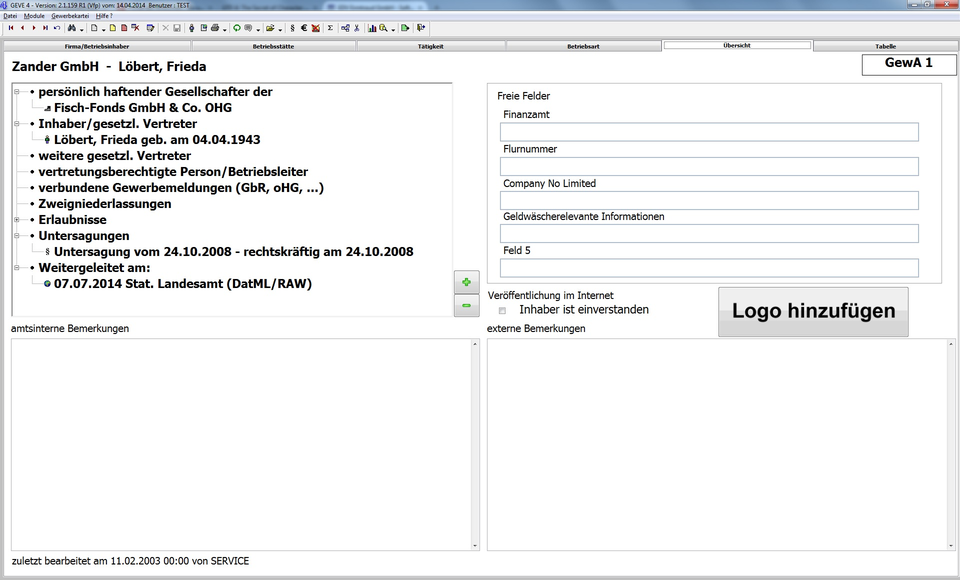960x580 pixels.
Task: Switch to the Tabelle tab
Action: [885, 46]
